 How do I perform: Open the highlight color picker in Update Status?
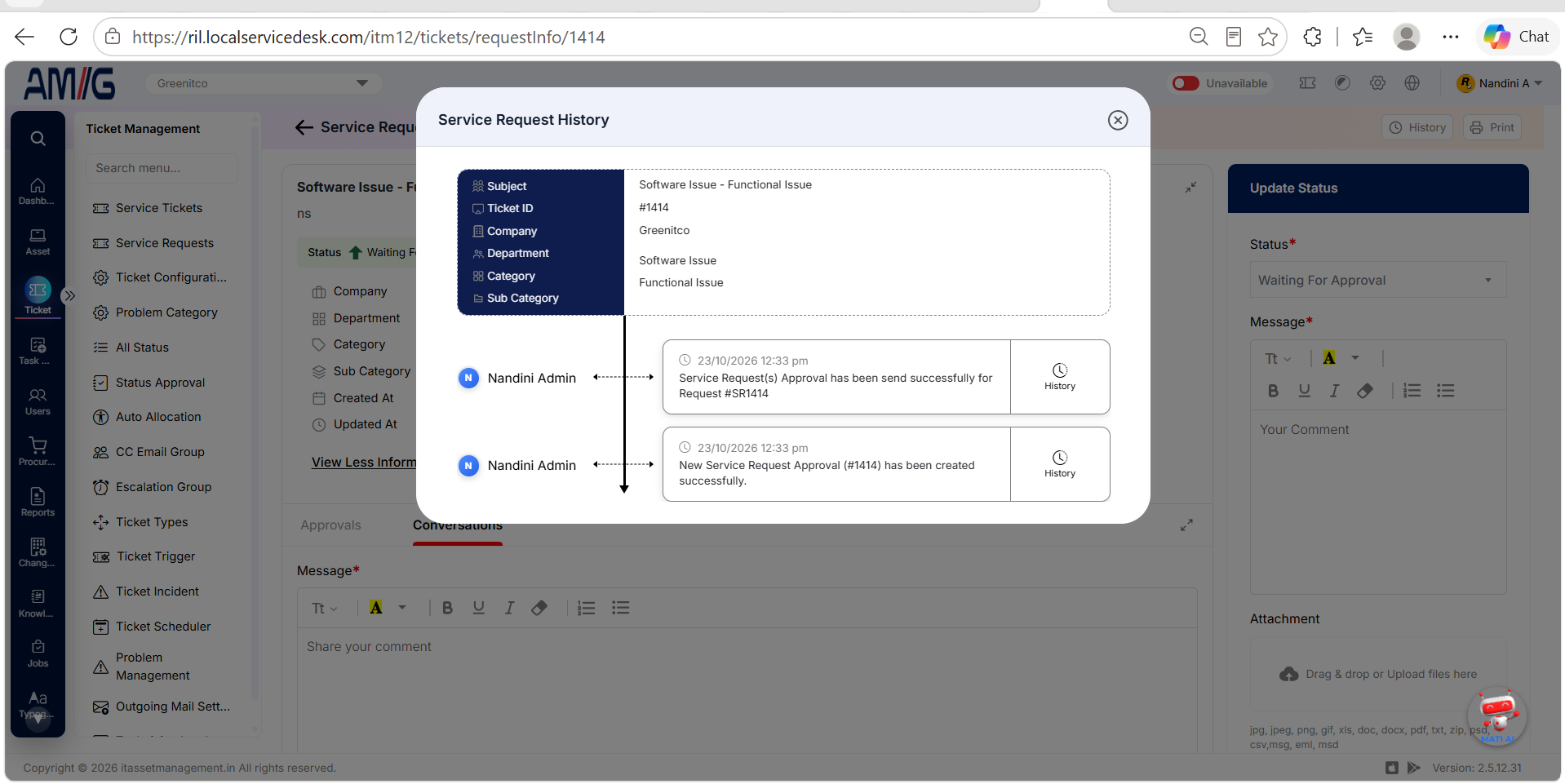click(x=1355, y=358)
